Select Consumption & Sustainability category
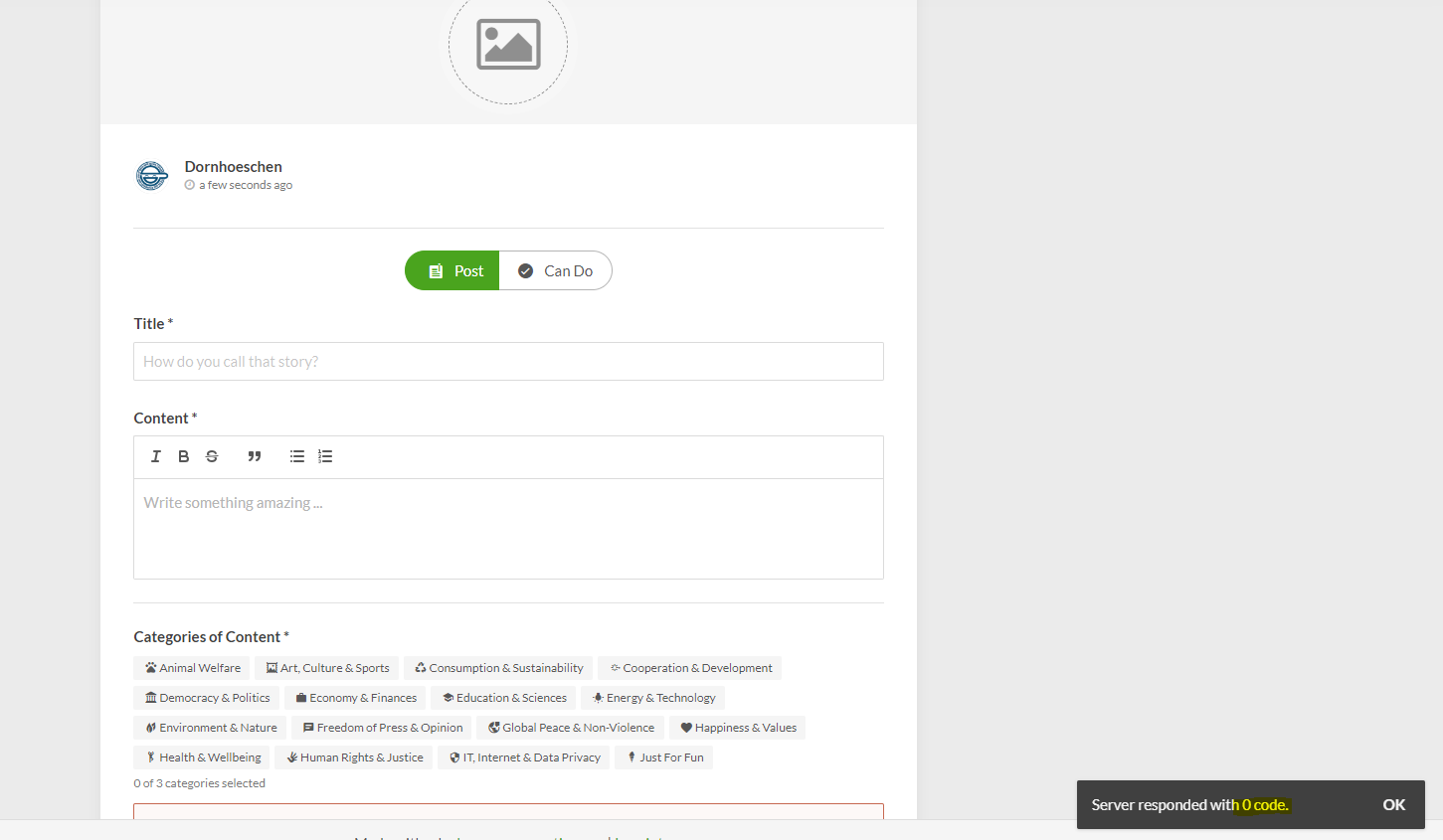This screenshot has height=840, width=1443. coord(498,668)
